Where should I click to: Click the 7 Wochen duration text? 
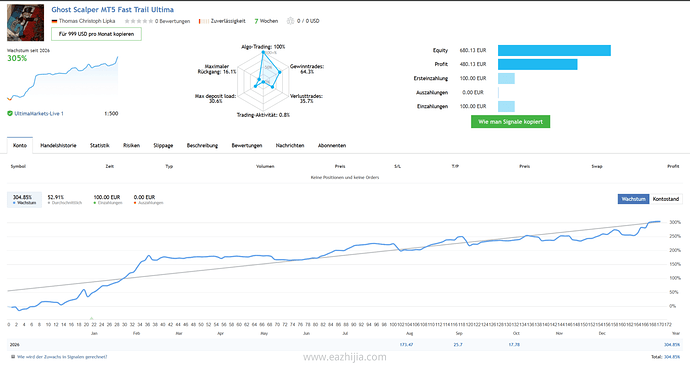[x=266, y=21]
